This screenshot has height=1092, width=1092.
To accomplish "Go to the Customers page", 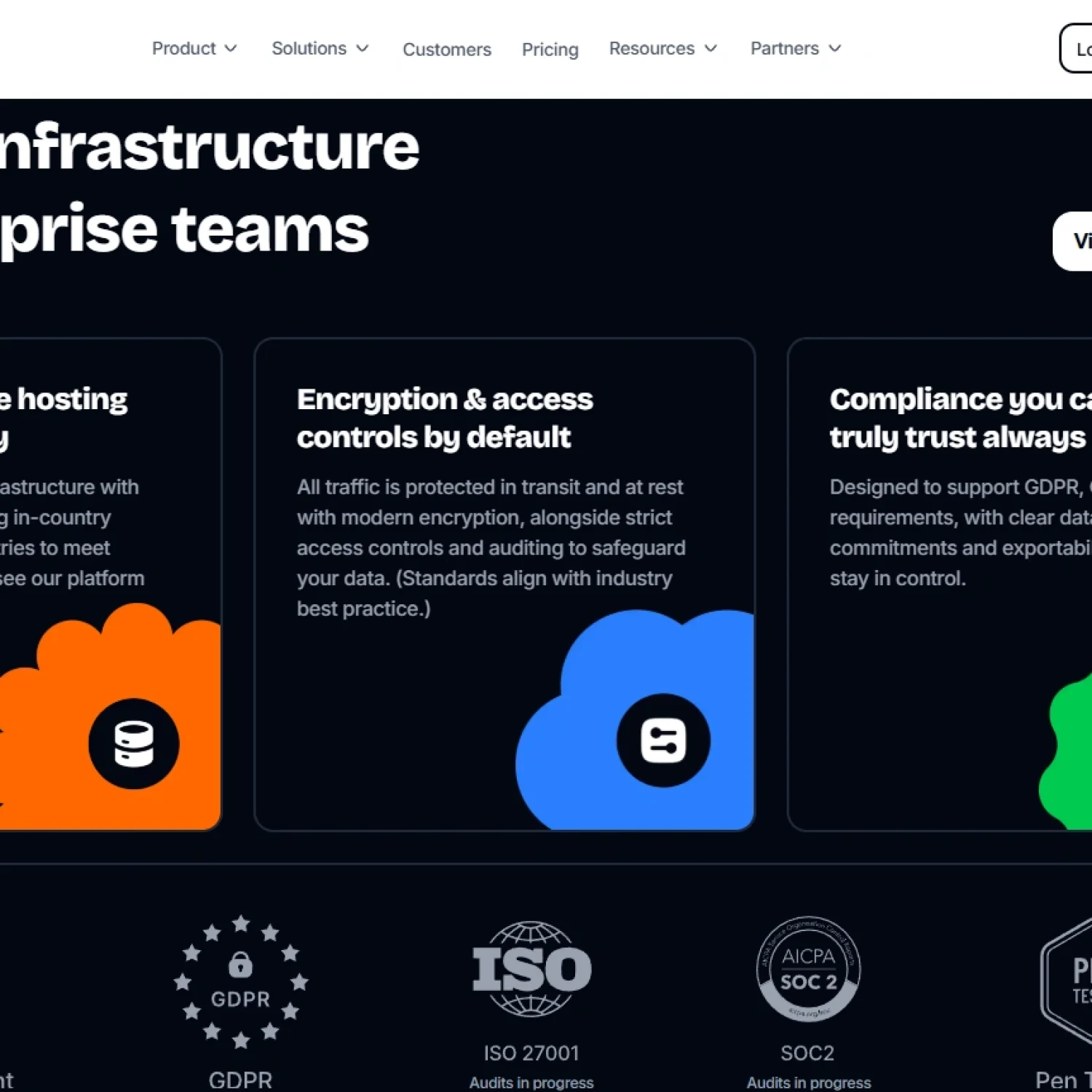I will (447, 50).
